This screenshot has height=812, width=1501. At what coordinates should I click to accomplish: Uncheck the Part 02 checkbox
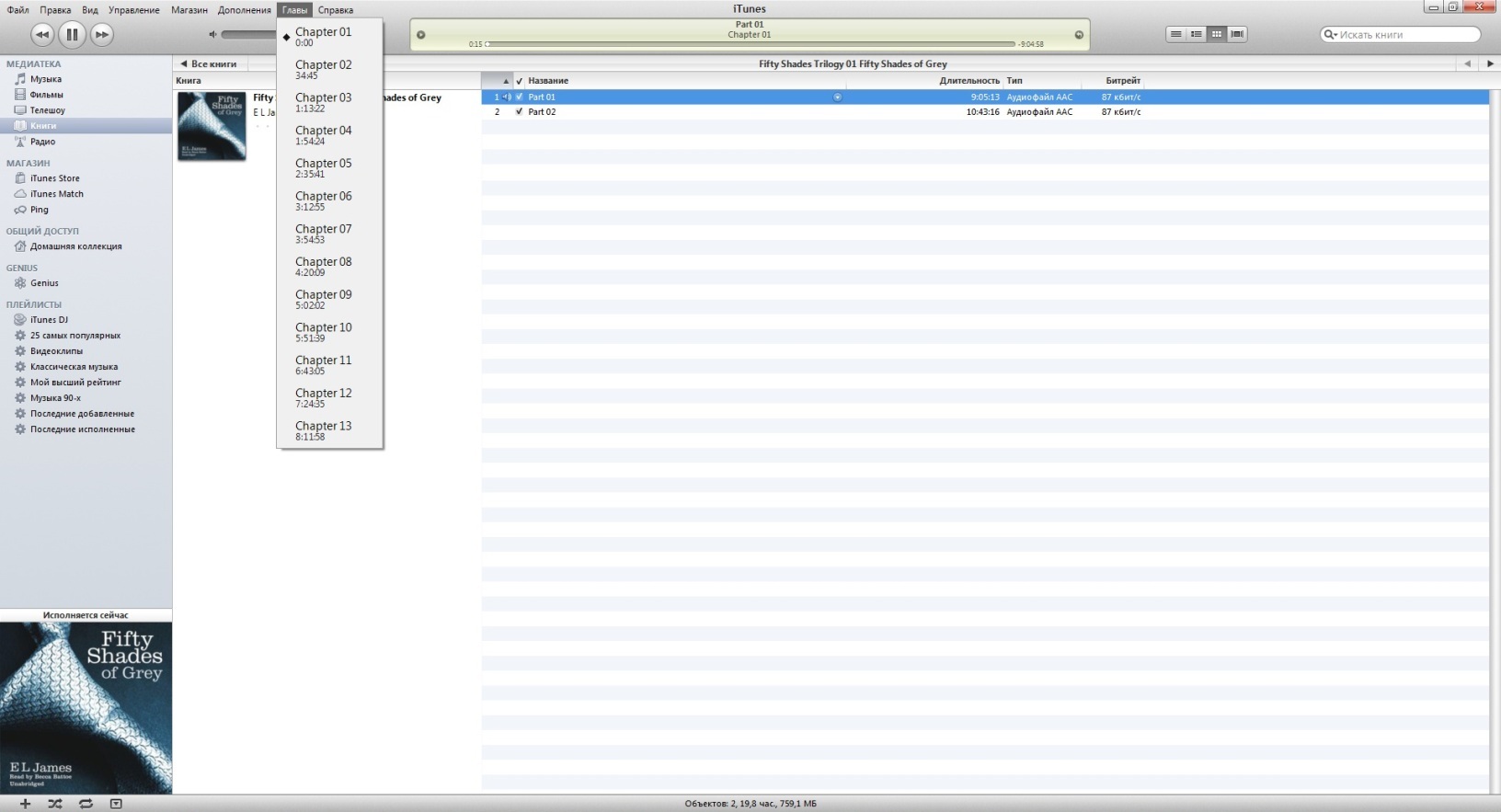(x=519, y=112)
